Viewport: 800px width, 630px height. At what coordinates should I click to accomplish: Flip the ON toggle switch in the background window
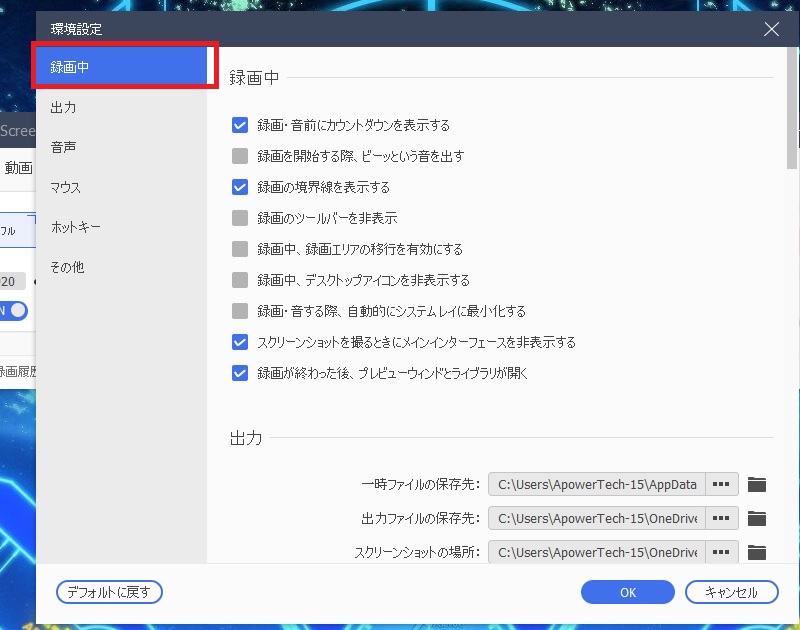[14, 310]
